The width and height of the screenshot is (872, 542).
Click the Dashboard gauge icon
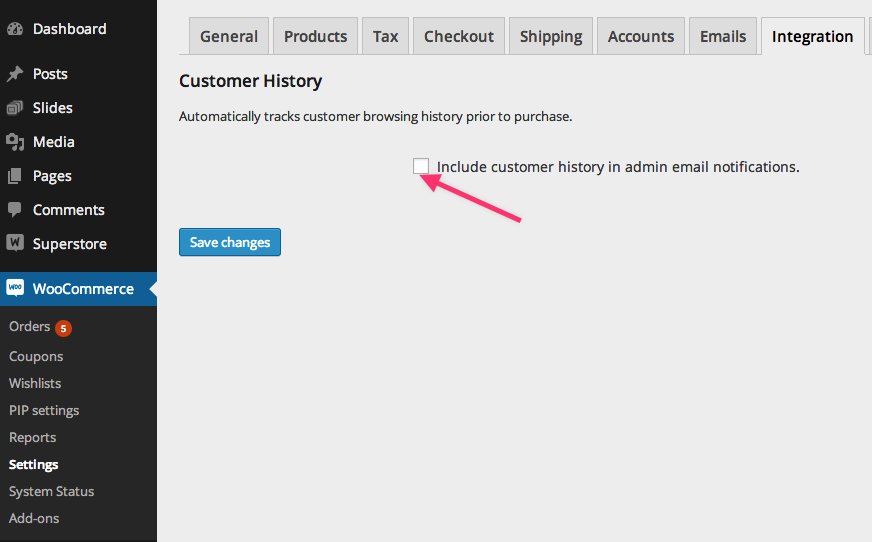pyautogui.click(x=15, y=29)
